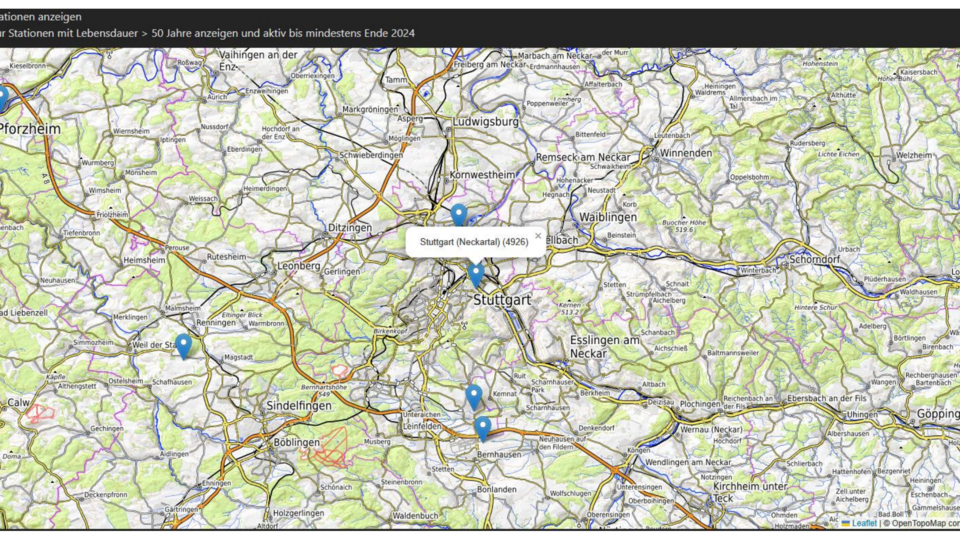Click the 'Remseck am Neckar' map label
Screen dimensions: 960x541
coord(583,158)
